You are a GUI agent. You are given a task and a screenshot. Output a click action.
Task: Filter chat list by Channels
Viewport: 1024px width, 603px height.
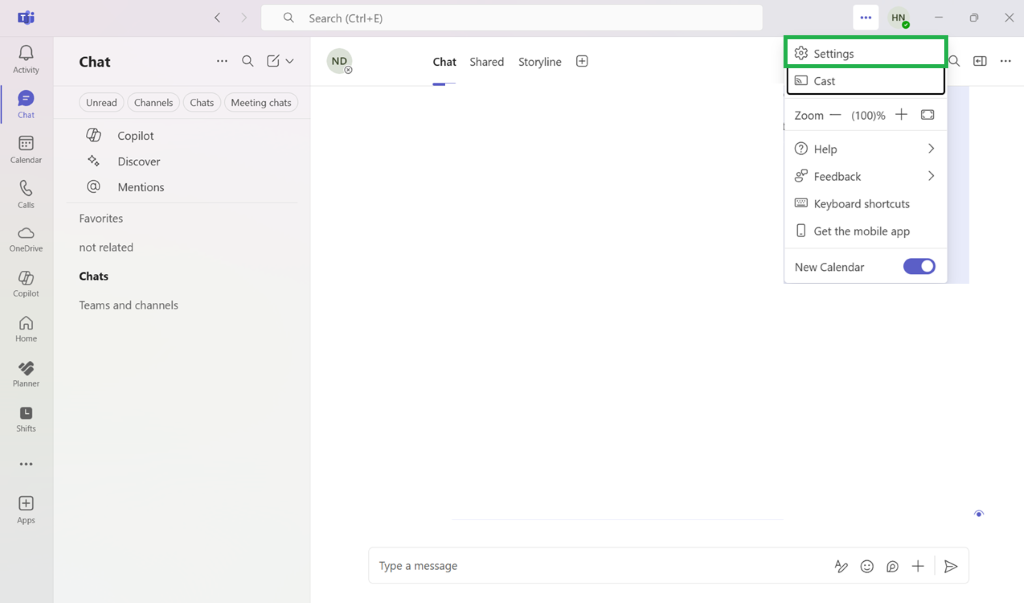pyautogui.click(x=153, y=103)
